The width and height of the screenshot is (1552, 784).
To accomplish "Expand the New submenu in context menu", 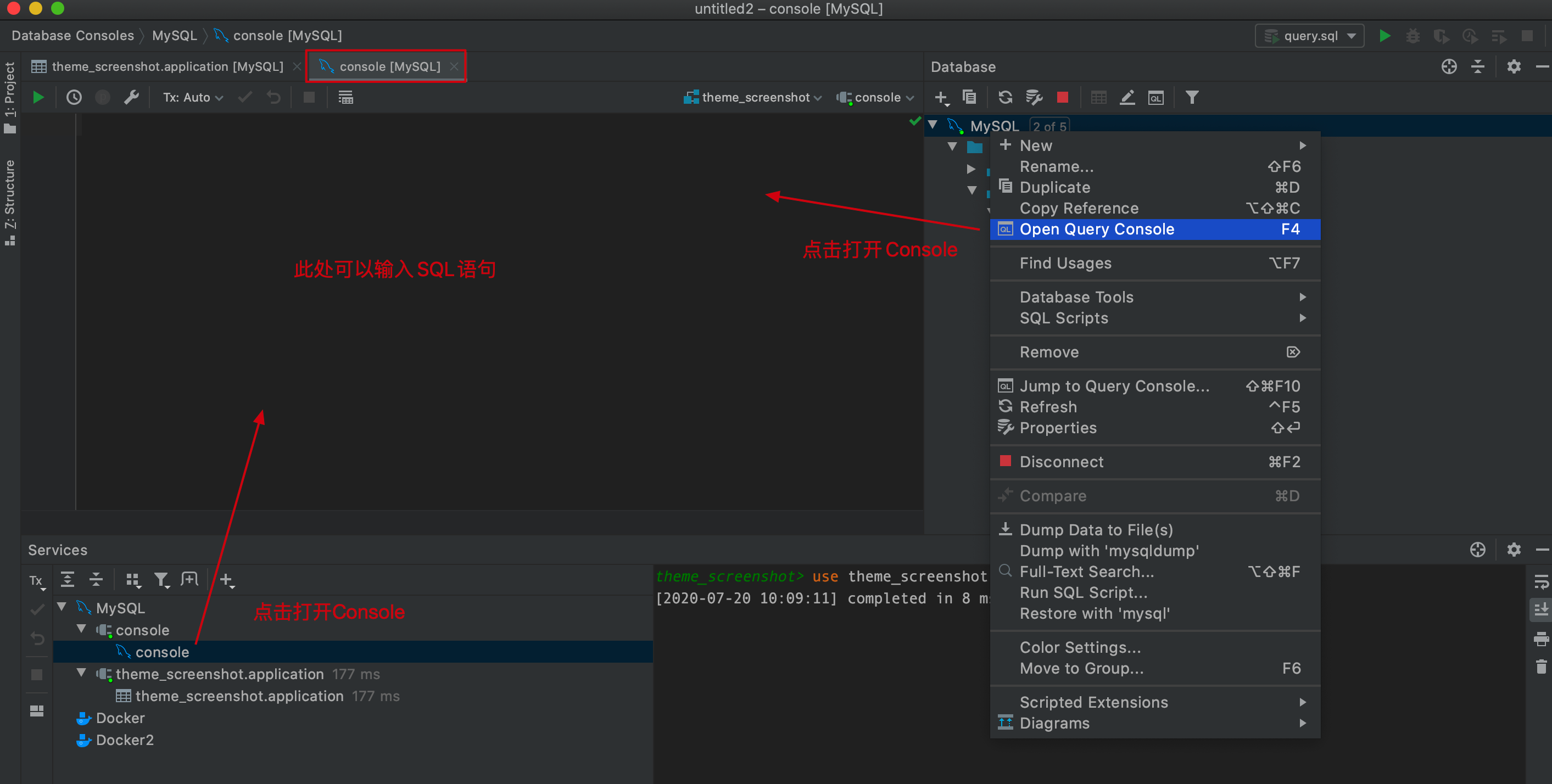I will click(1155, 145).
